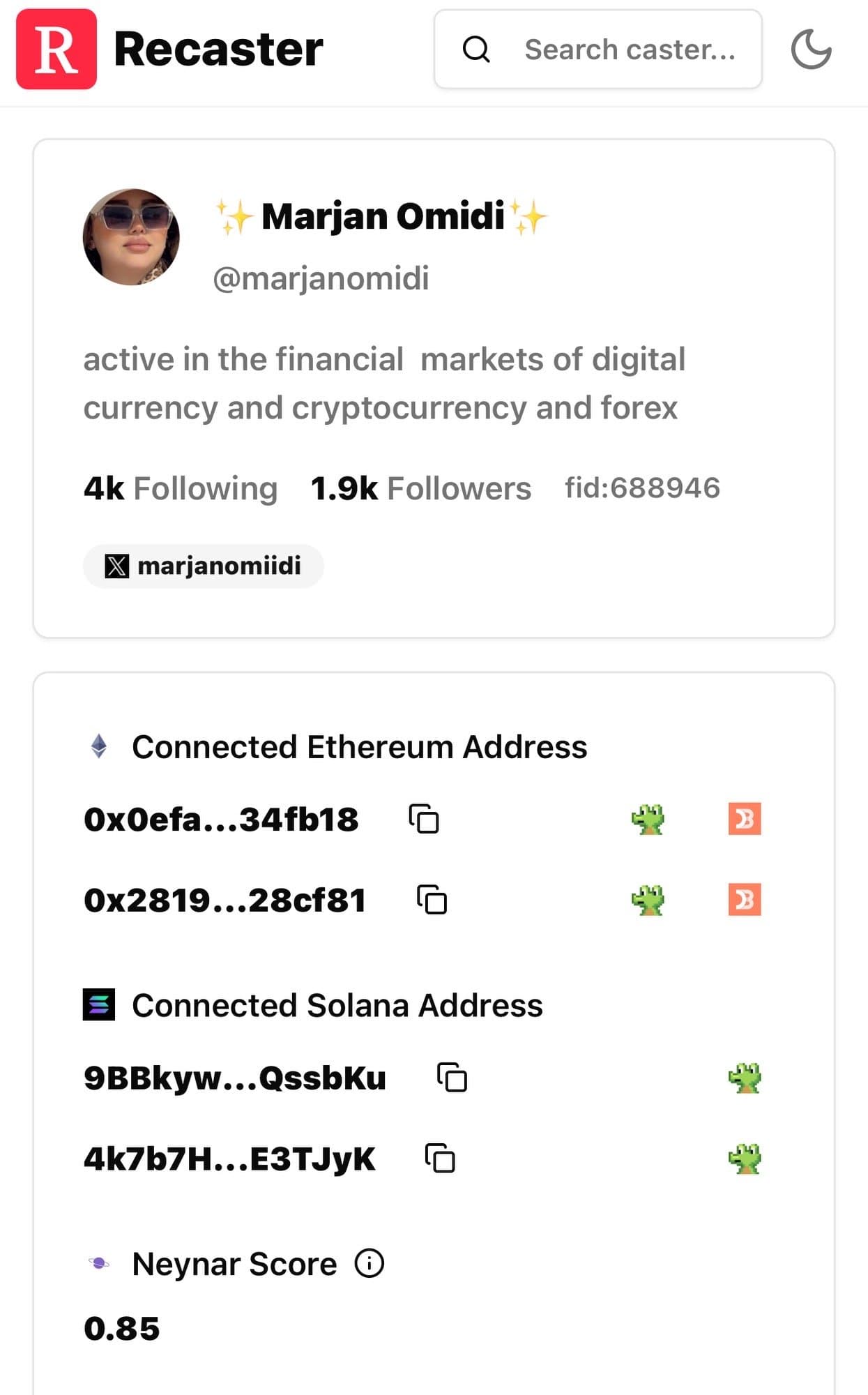Open Marjan Omidi's profile avatar
This screenshot has height=1395, width=868.
tap(131, 237)
